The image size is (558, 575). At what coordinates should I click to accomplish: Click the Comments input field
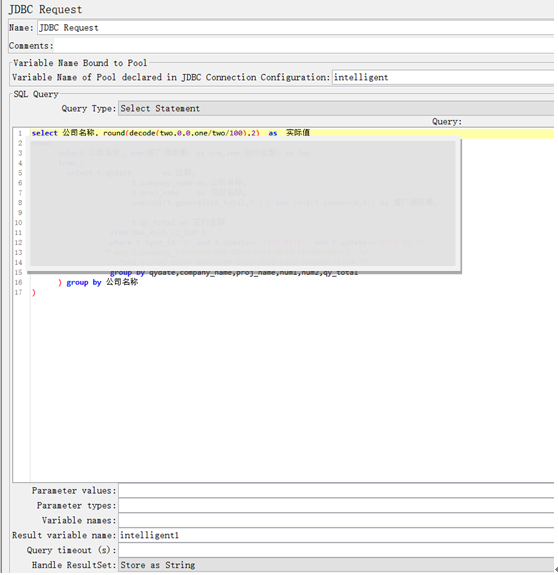[304, 46]
